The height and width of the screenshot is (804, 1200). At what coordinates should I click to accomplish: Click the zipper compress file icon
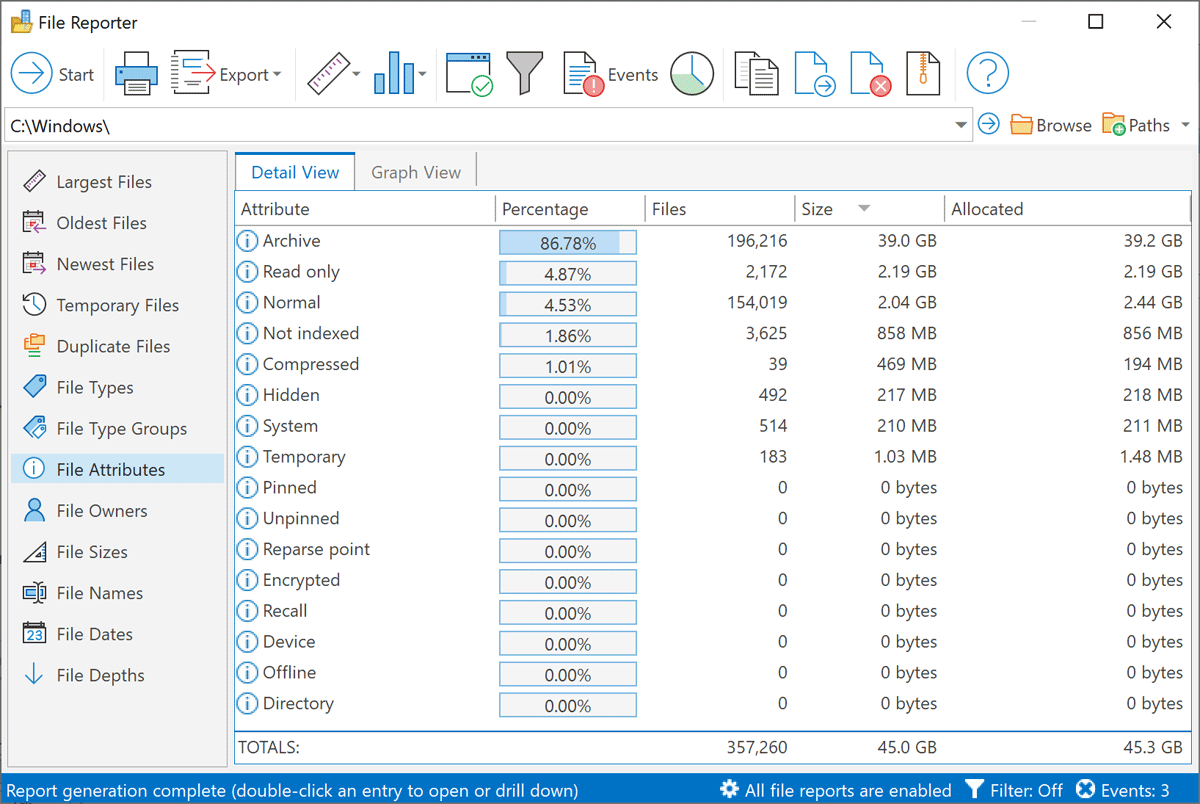923,74
